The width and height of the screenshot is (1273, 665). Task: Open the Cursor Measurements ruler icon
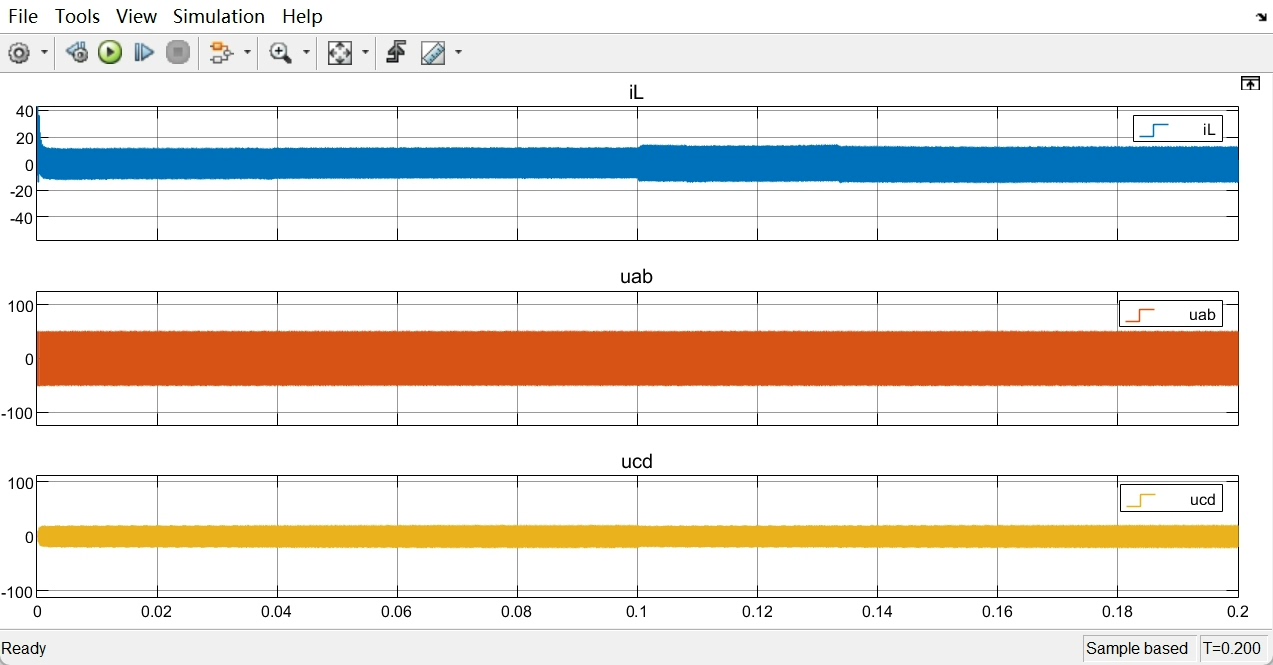(434, 52)
